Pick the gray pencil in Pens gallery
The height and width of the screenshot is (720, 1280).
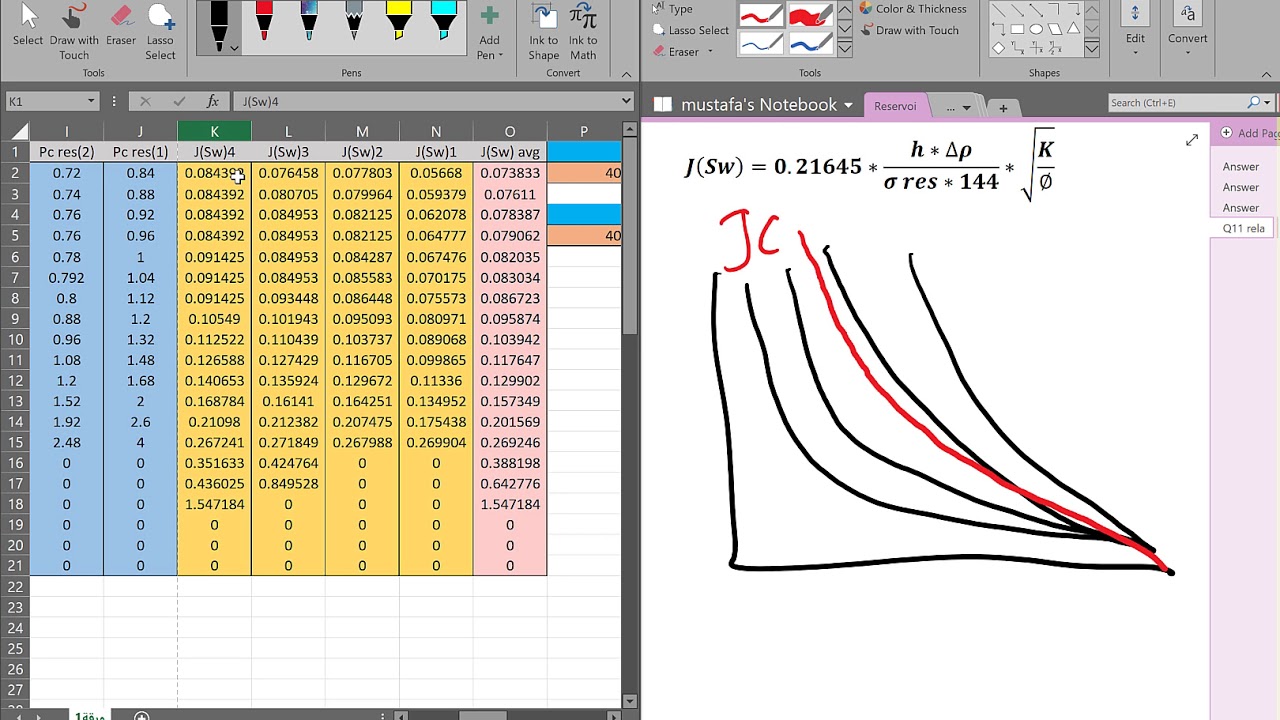(x=354, y=22)
